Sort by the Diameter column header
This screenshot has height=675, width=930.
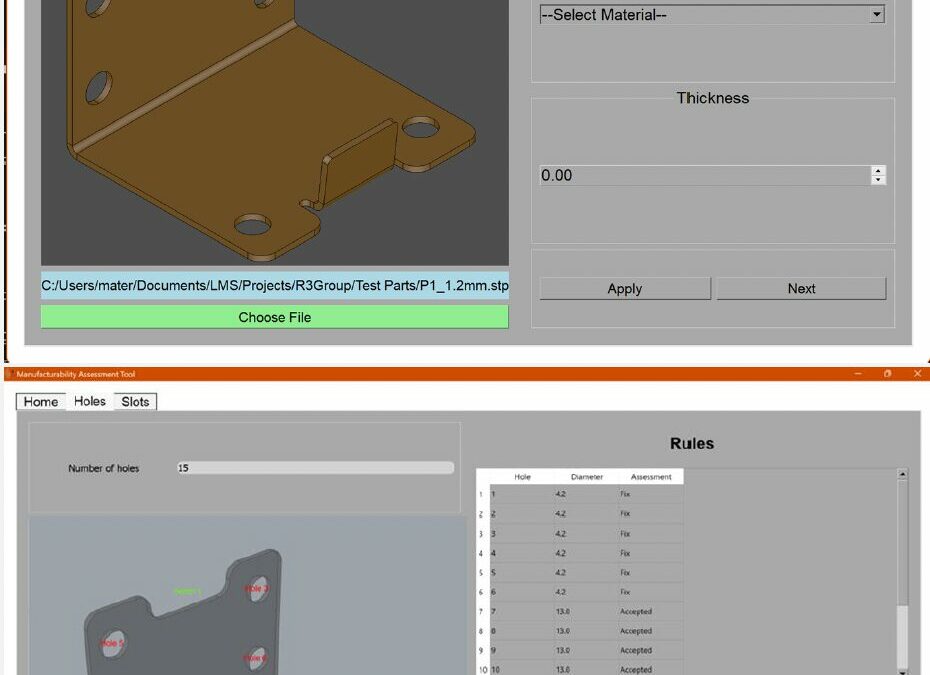pos(587,477)
